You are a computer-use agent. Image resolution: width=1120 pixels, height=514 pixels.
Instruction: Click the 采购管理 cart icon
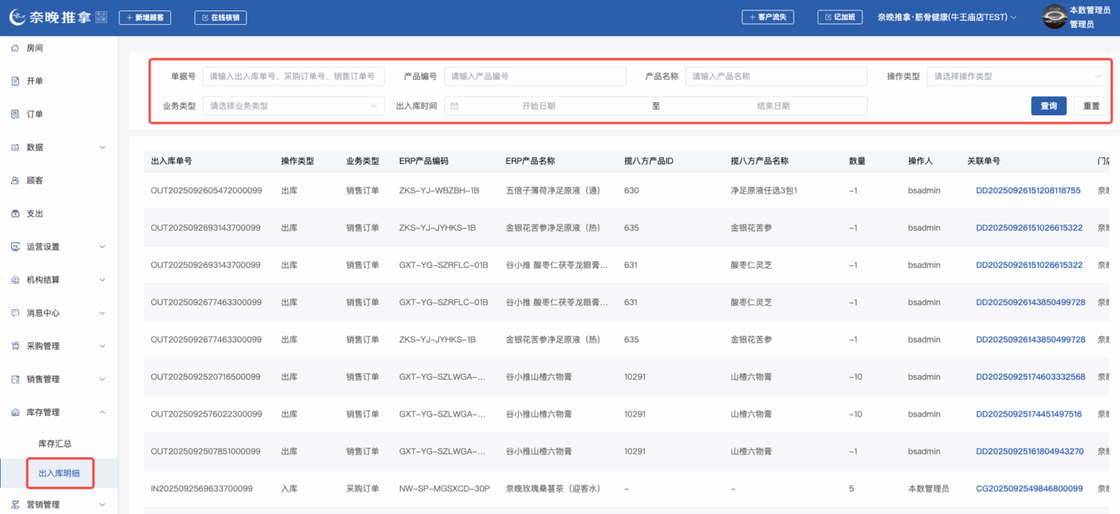pos(15,346)
